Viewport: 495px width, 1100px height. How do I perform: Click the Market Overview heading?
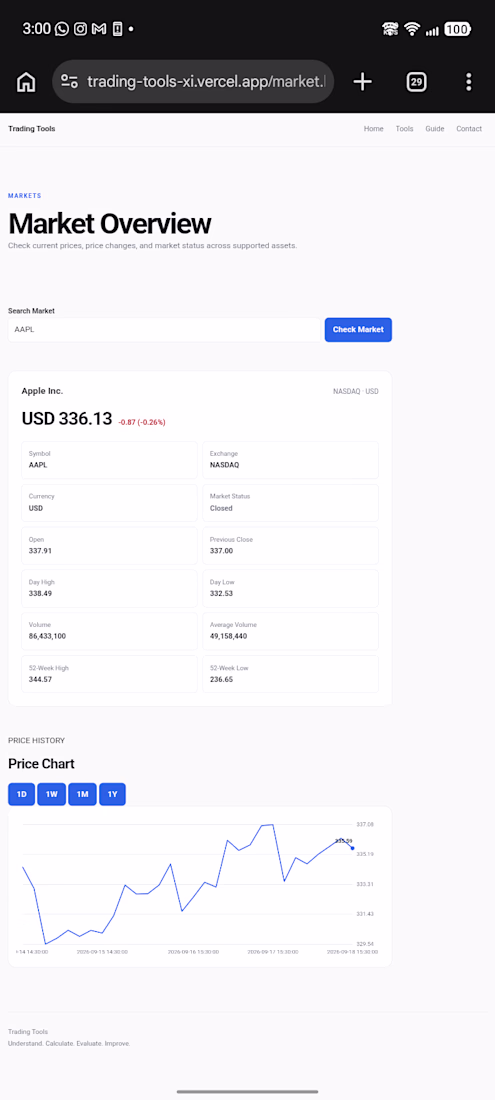coord(109,224)
